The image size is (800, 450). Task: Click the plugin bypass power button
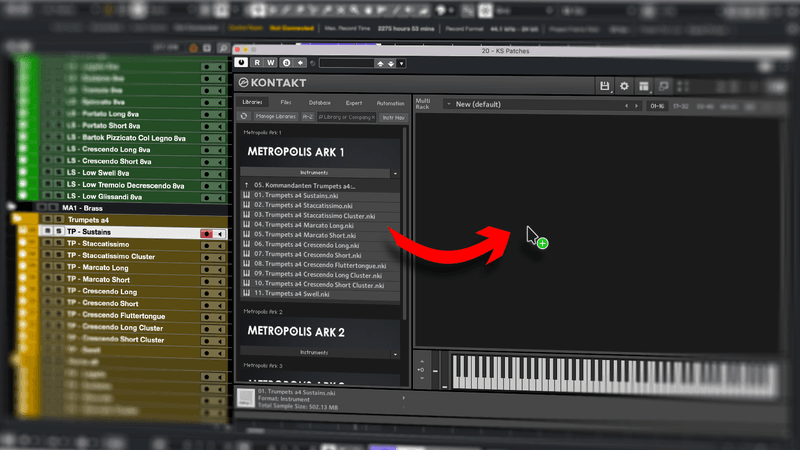241,63
